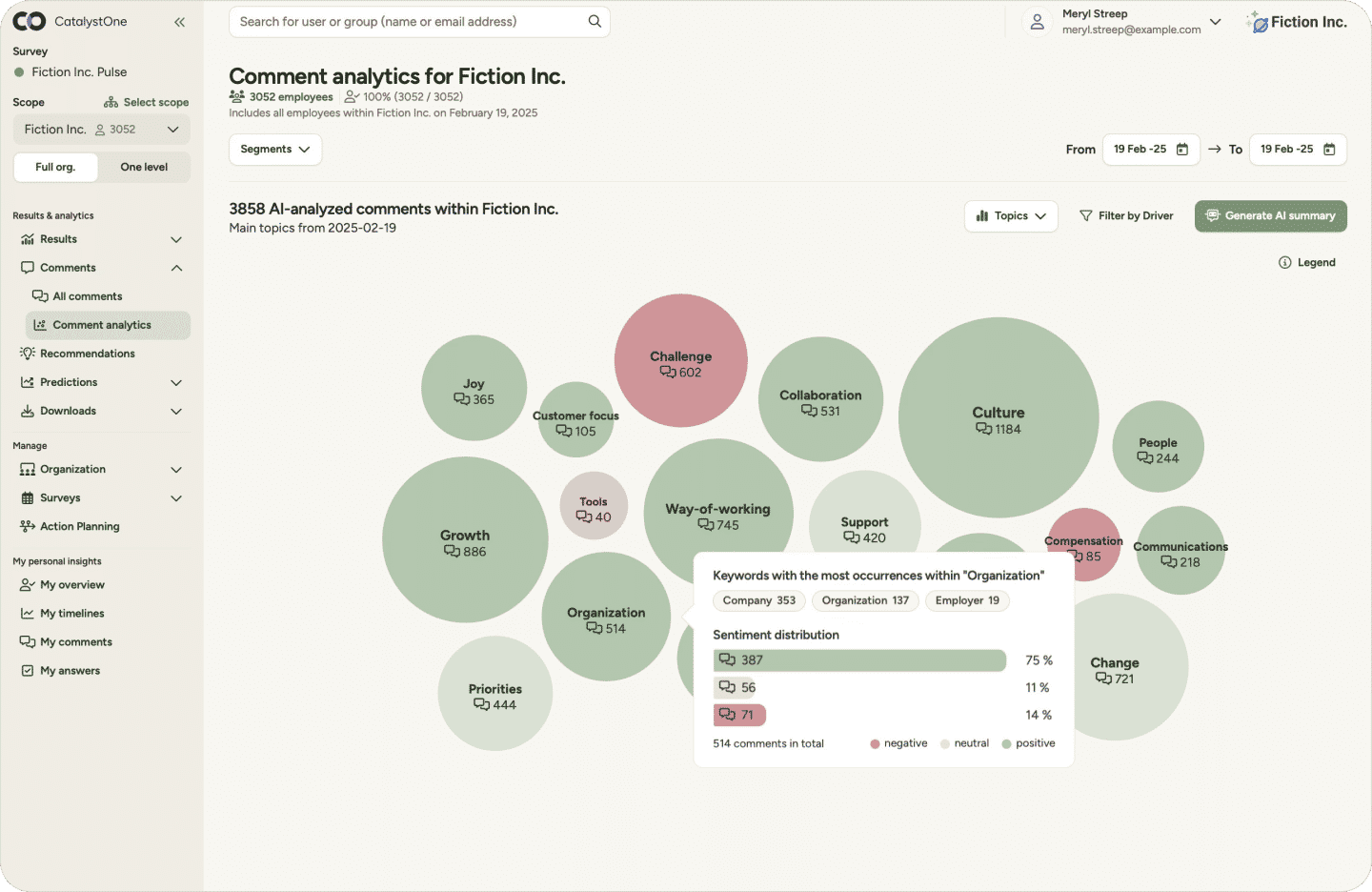The image size is (1372, 892).
Task: Expand the Predictions section chevron
Action: (x=176, y=382)
